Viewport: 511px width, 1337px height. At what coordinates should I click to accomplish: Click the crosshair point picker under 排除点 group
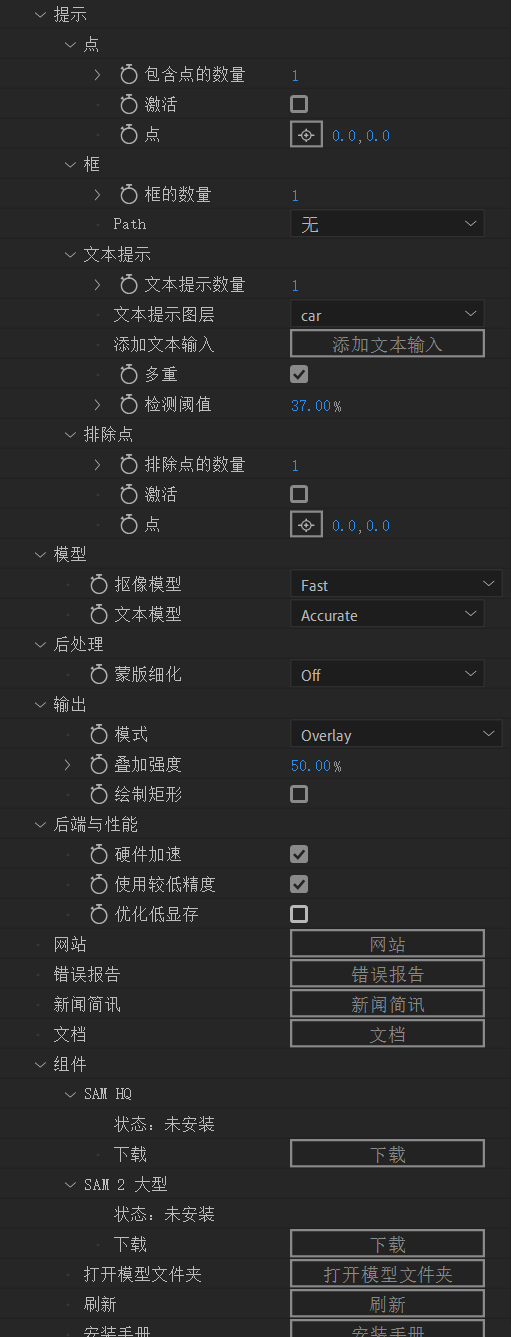coord(306,525)
